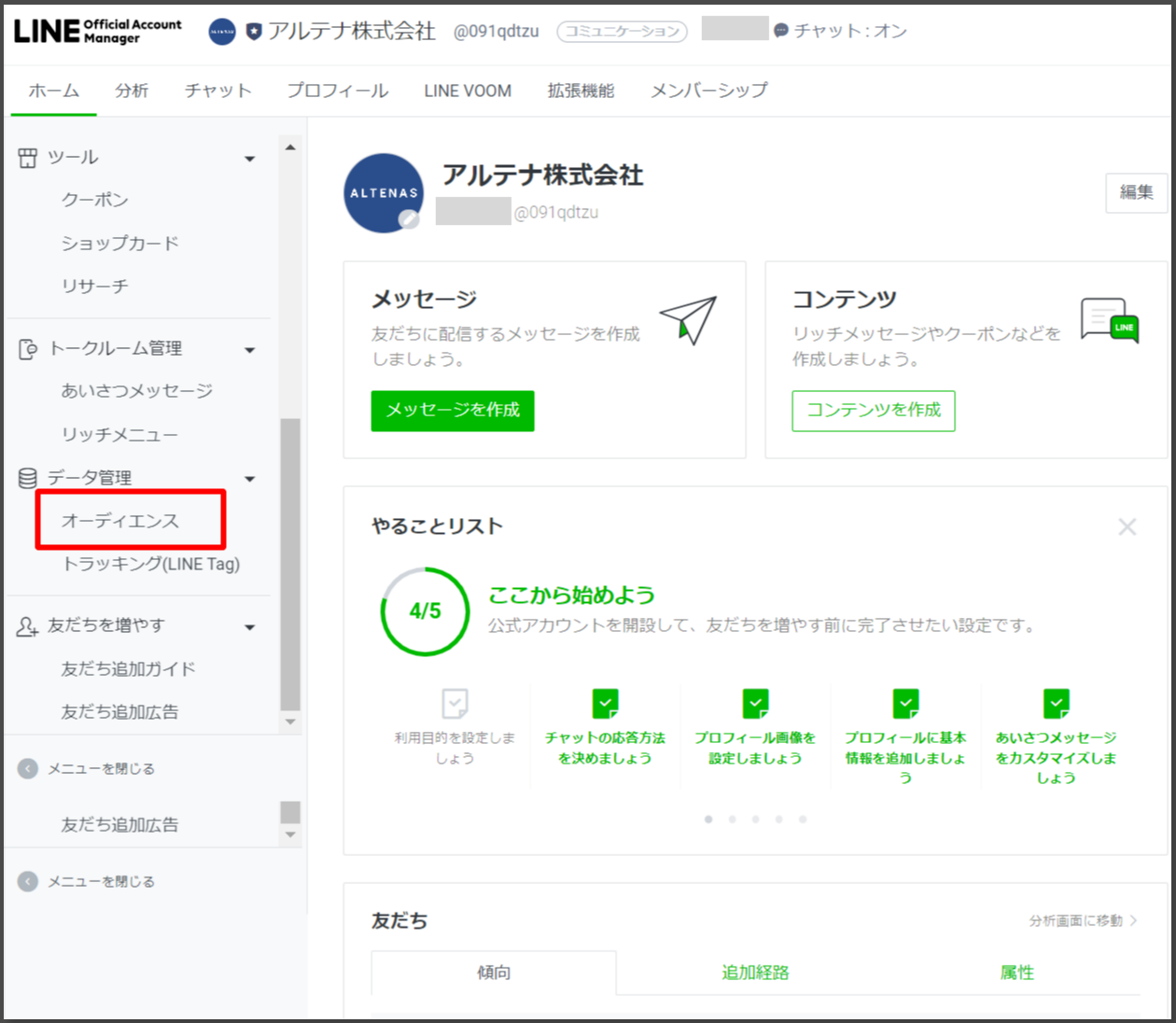Select the last carousel pagination dot
Screen dimensions: 1176x1023
point(803,820)
